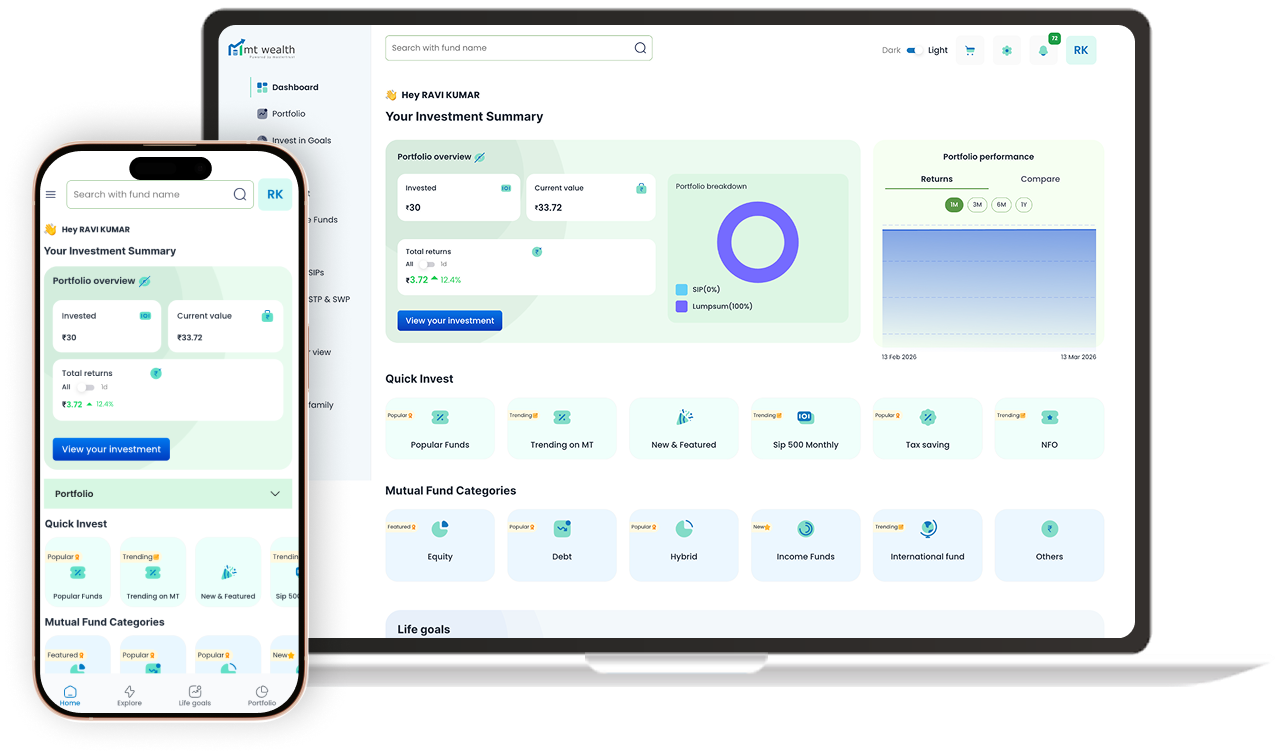This screenshot has width=1280, height=756.
Task: Toggle All/1d returns switch on laptop
Action: (426, 264)
